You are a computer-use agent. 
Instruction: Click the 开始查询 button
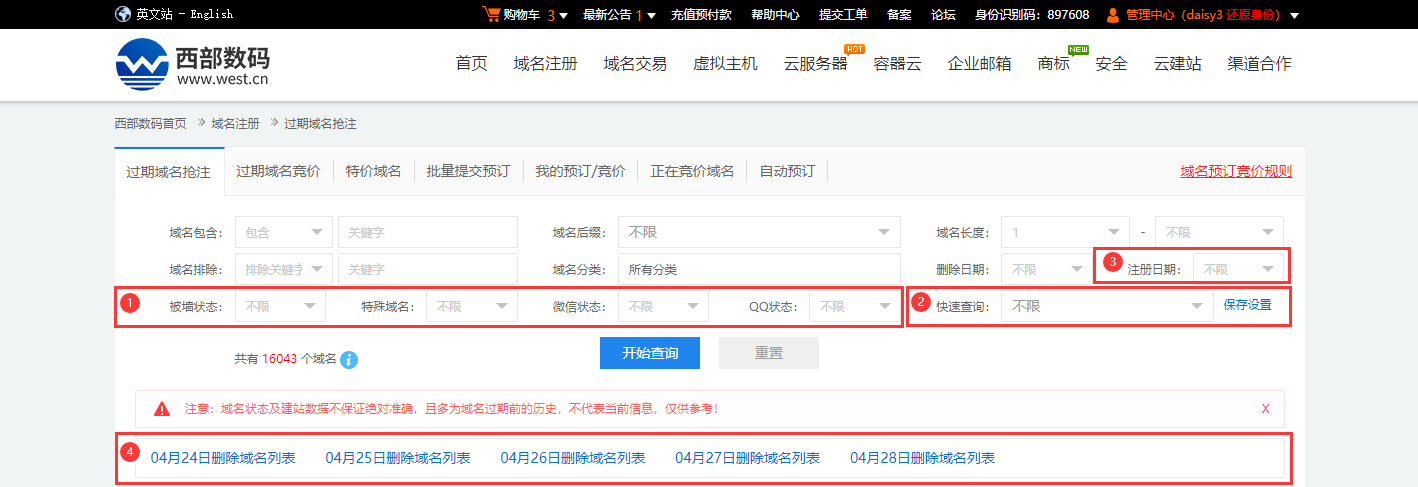[x=649, y=353]
